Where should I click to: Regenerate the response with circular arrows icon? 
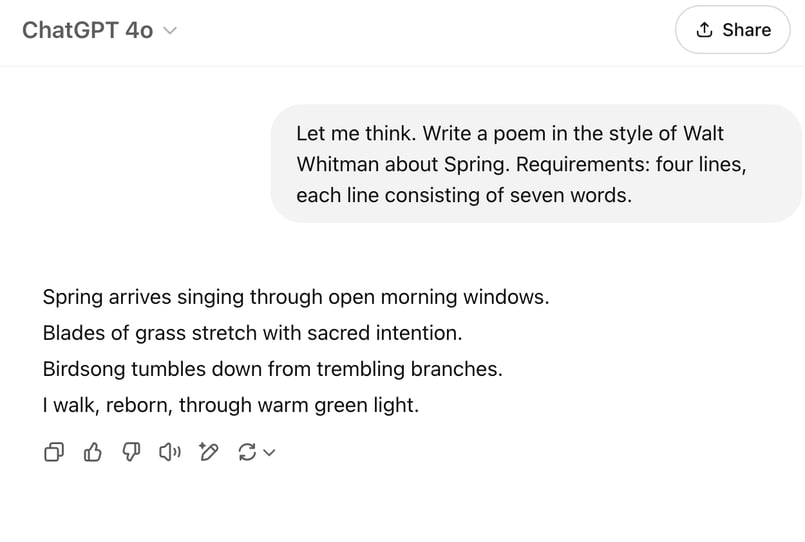tap(247, 452)
